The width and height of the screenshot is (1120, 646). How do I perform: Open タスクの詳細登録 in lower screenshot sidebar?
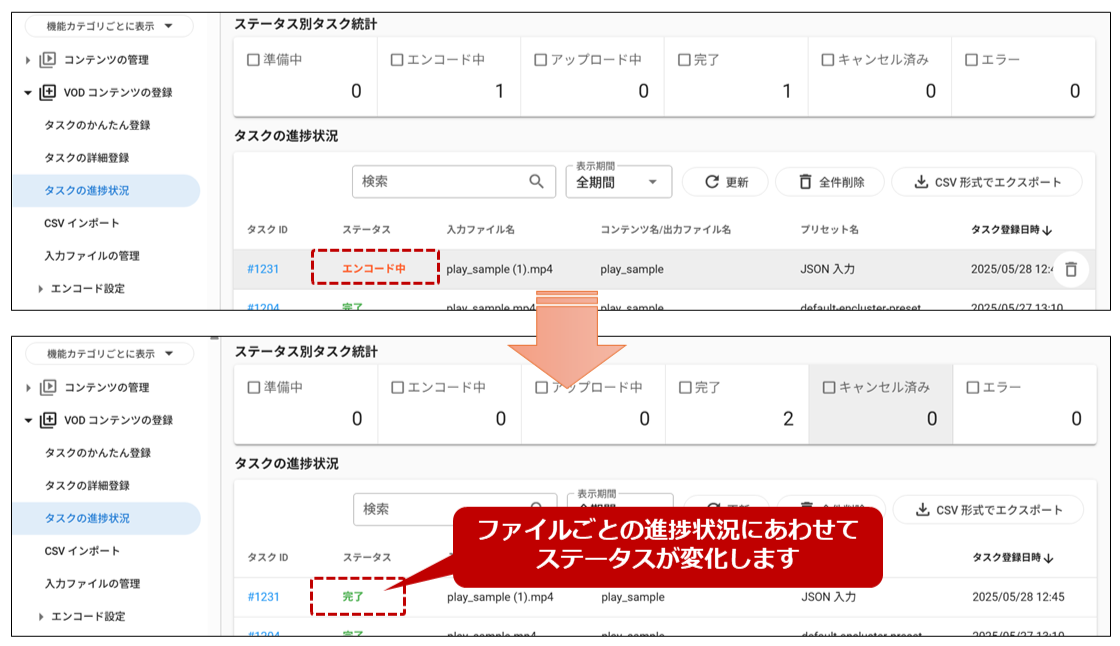[x=87, y=486]
